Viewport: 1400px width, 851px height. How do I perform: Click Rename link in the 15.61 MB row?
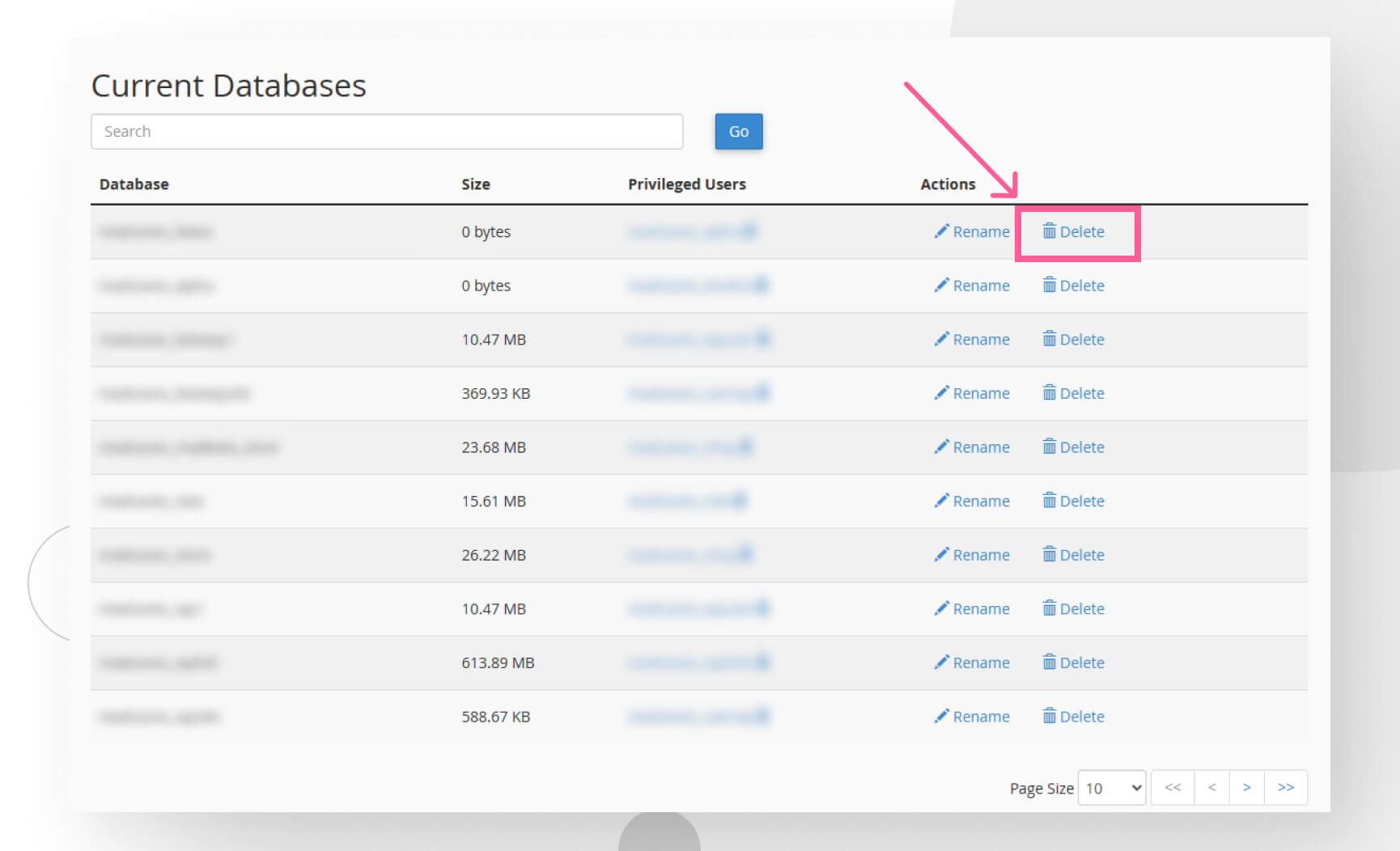[981, 502]
